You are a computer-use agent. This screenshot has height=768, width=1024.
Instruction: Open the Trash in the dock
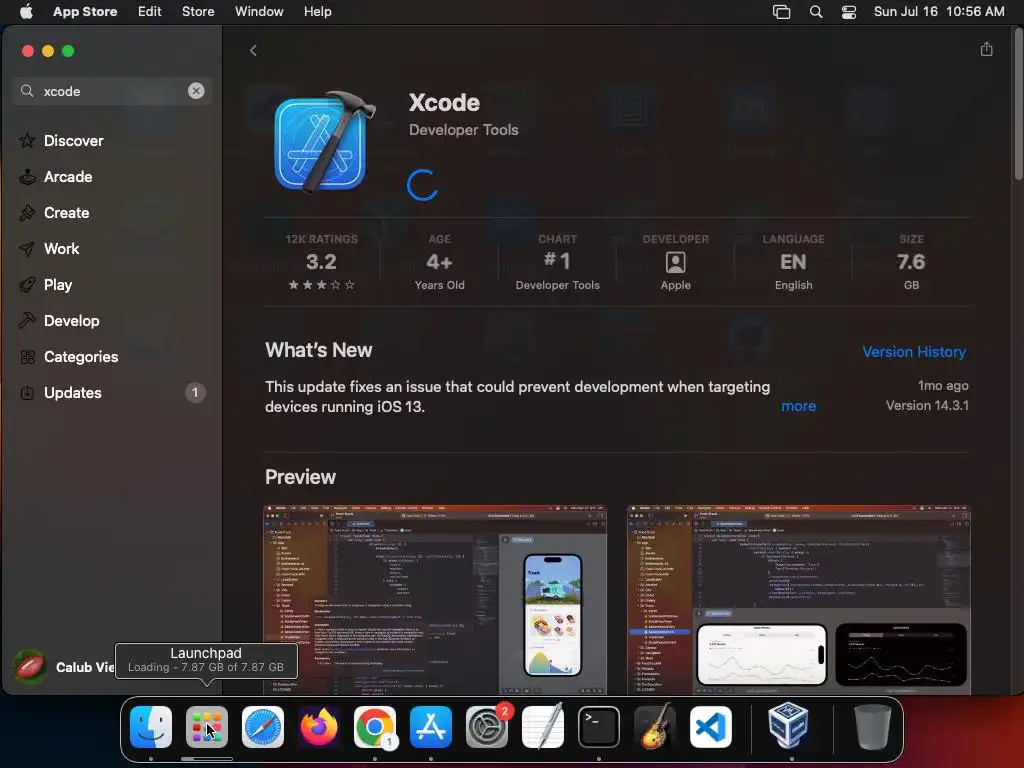coord(872,727)
